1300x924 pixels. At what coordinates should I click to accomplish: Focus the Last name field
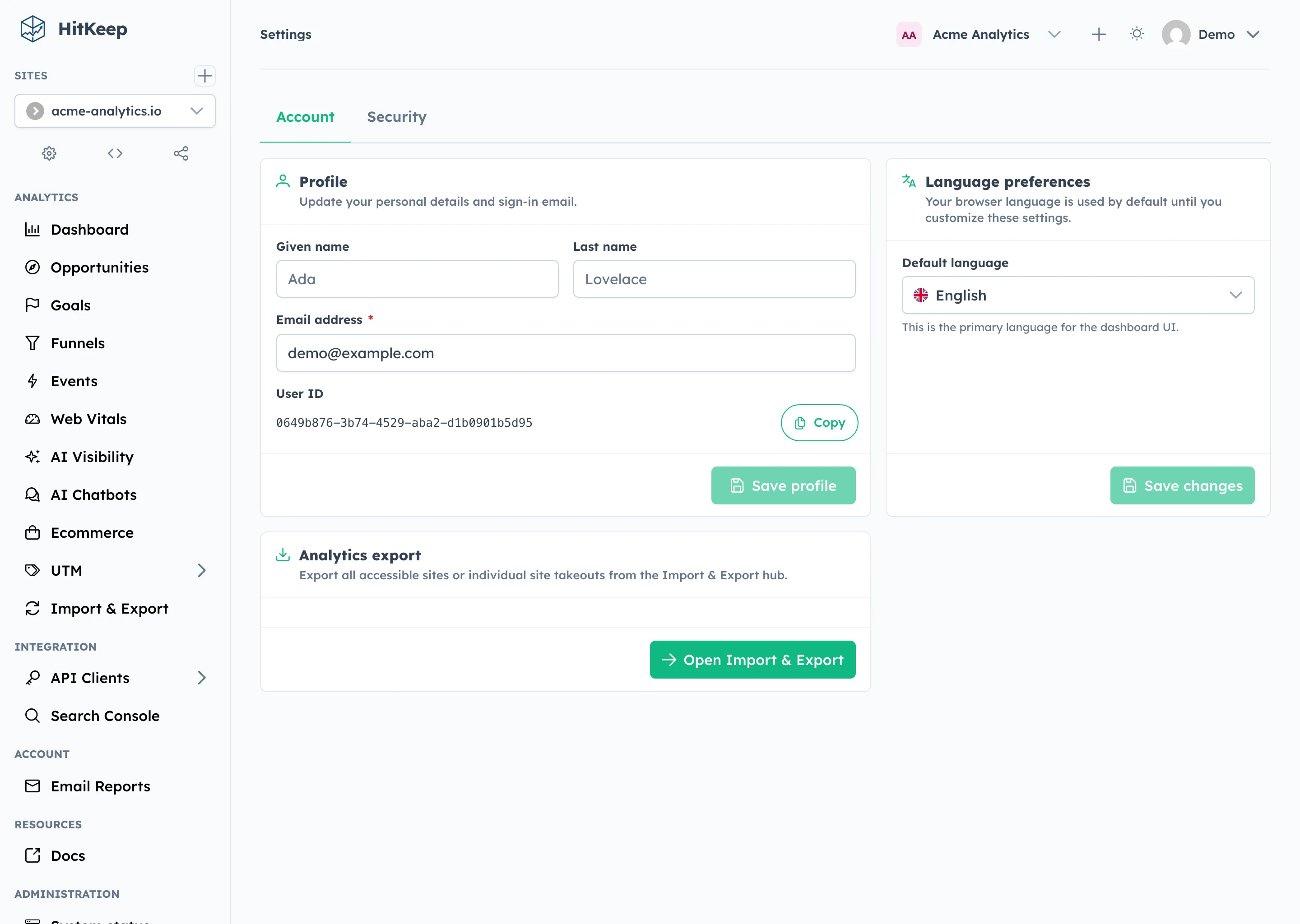point(714,279)
